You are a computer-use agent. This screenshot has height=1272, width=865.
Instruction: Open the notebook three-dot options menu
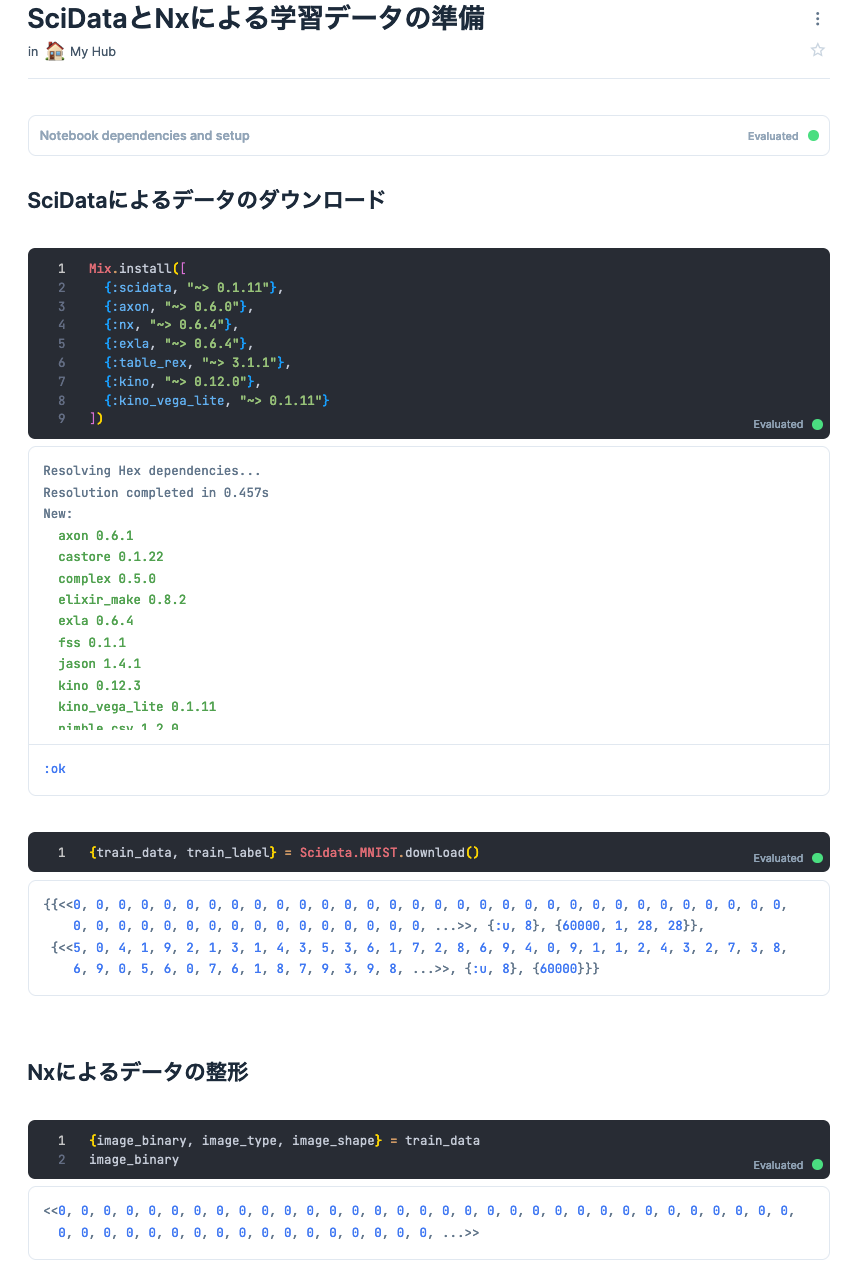click(x=818, y=19)
